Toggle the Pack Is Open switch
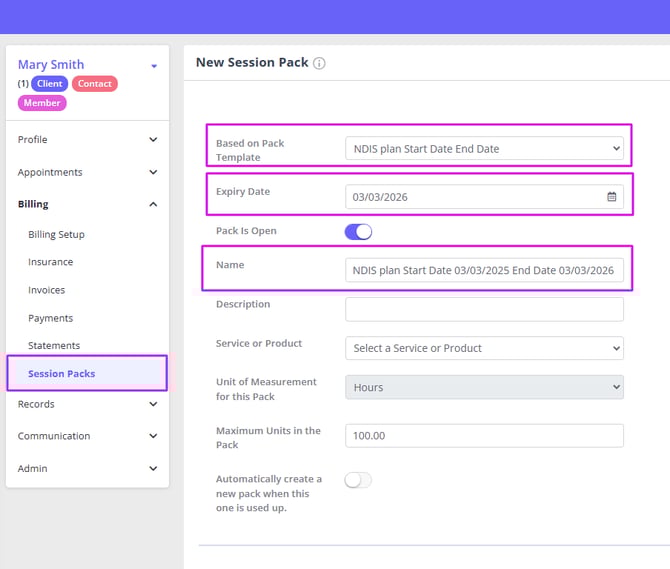This screenshot has height=569, width=670. 358,232
